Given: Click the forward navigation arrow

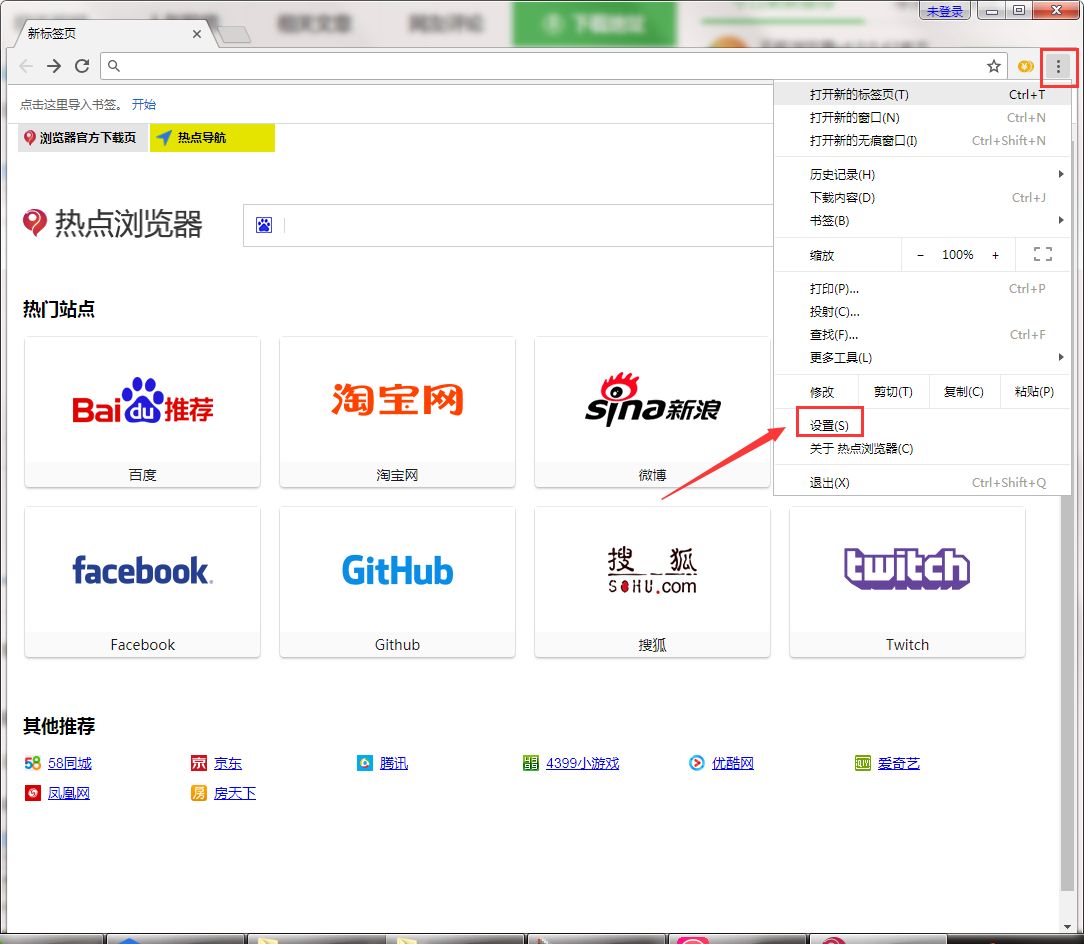Looking at the screenshot, I should pos(53,66).
